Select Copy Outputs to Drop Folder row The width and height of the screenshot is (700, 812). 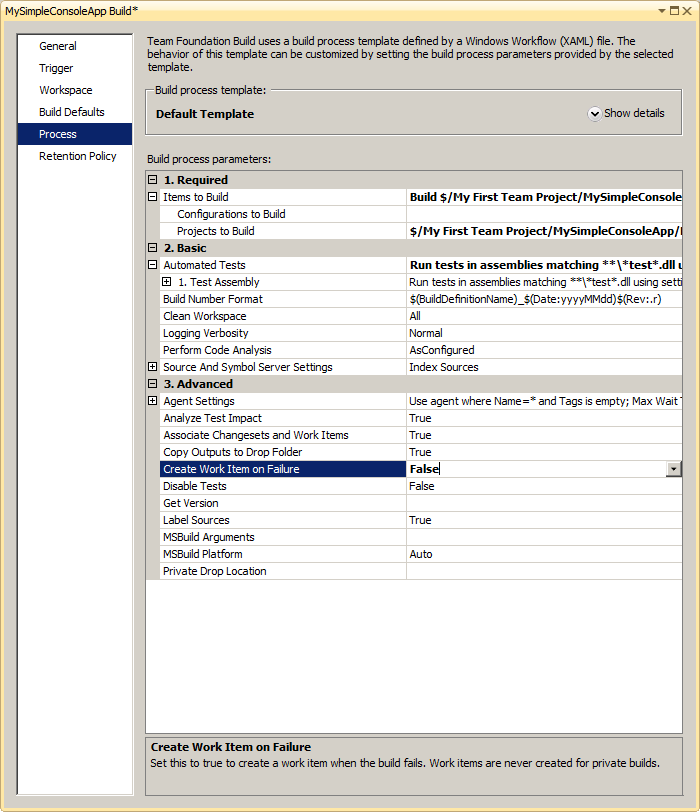283,452
